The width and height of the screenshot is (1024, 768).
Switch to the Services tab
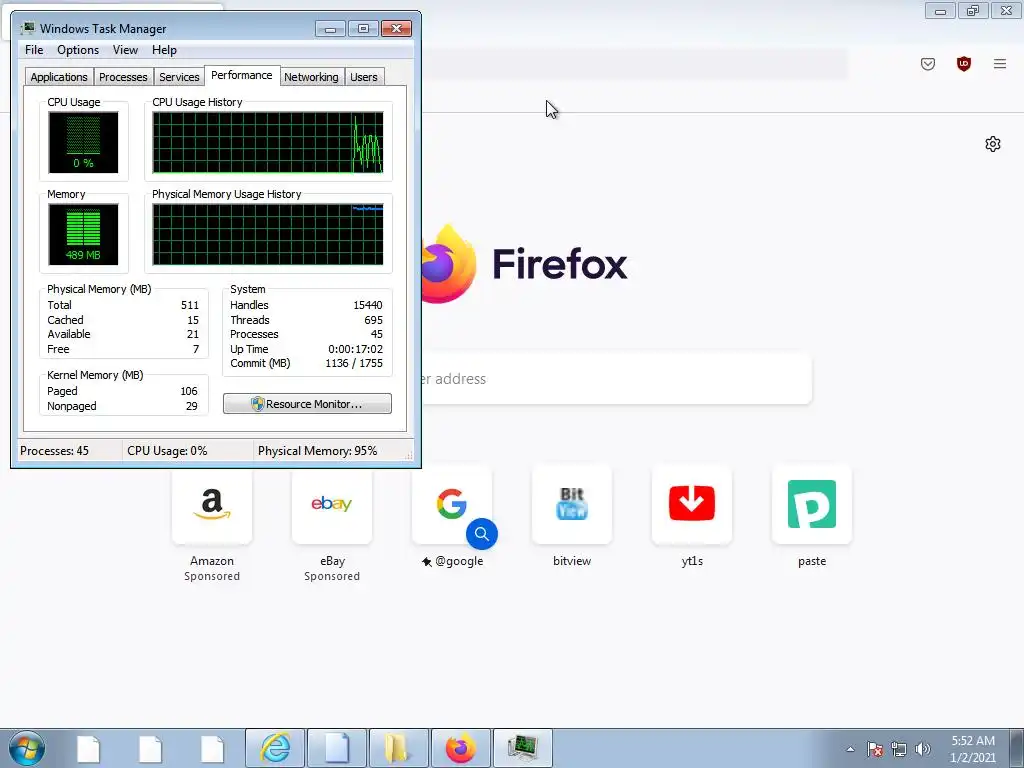(179, 77)
